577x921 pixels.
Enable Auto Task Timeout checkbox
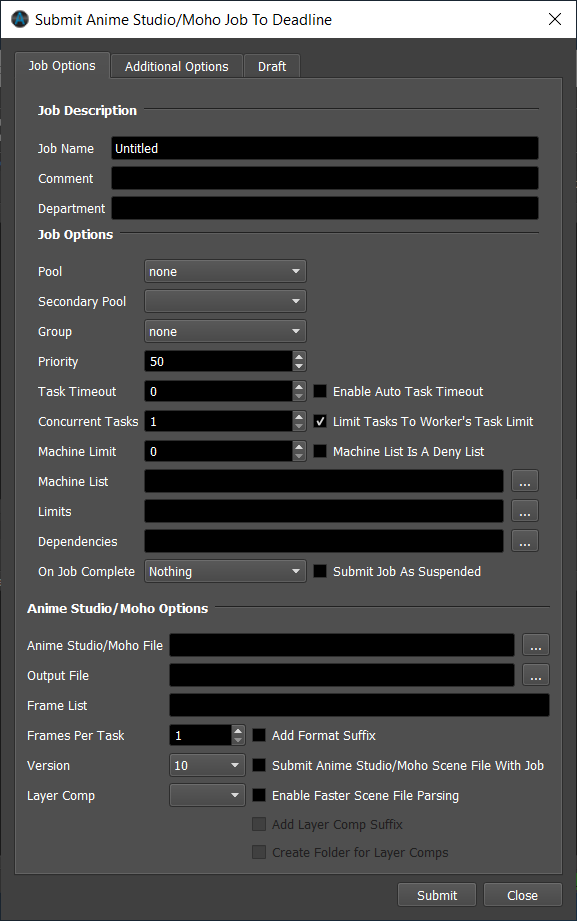320,391
